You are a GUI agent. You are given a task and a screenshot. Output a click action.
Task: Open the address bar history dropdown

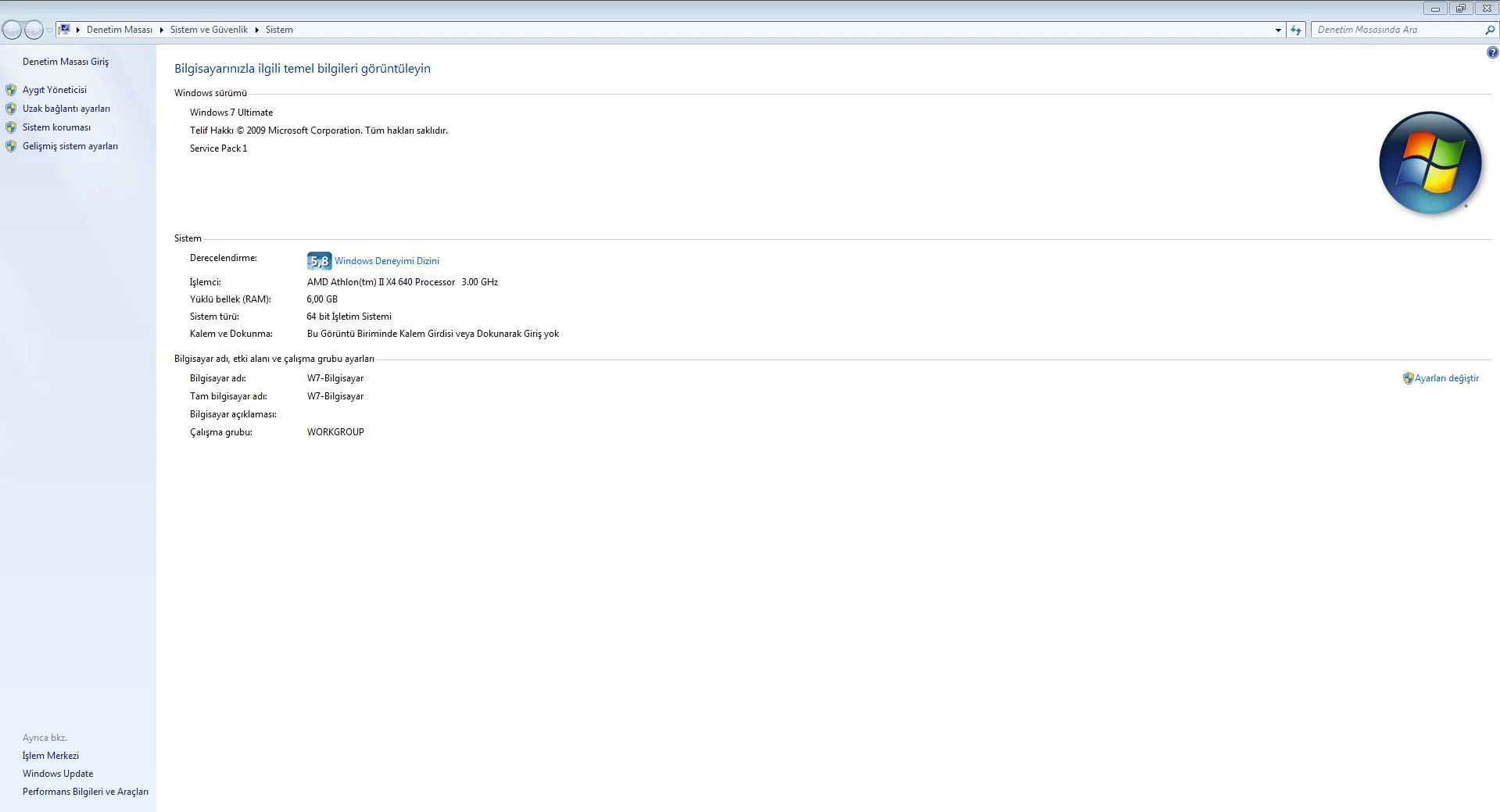[1280, 30]
